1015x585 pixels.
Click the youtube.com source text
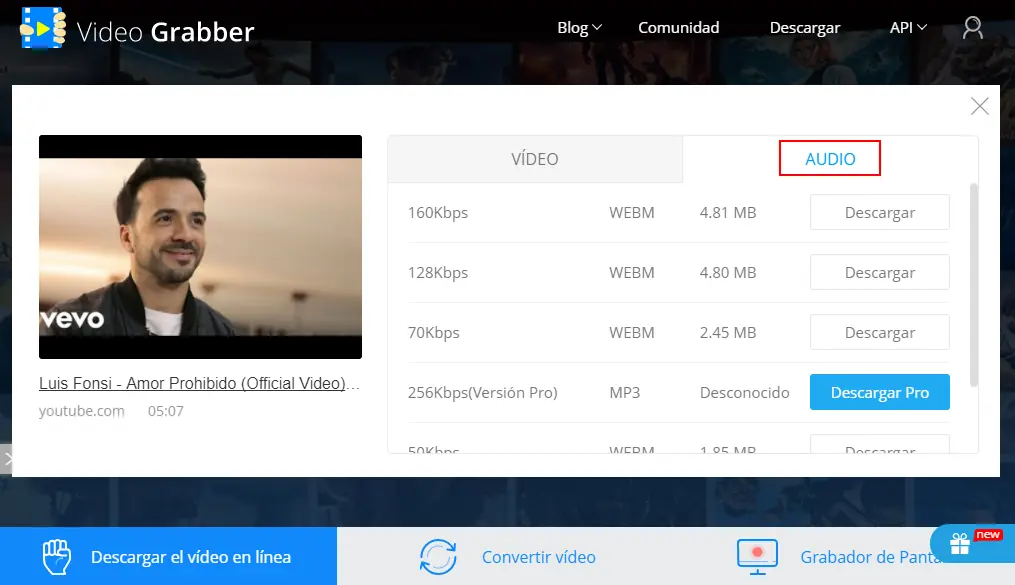pos(82,411)
